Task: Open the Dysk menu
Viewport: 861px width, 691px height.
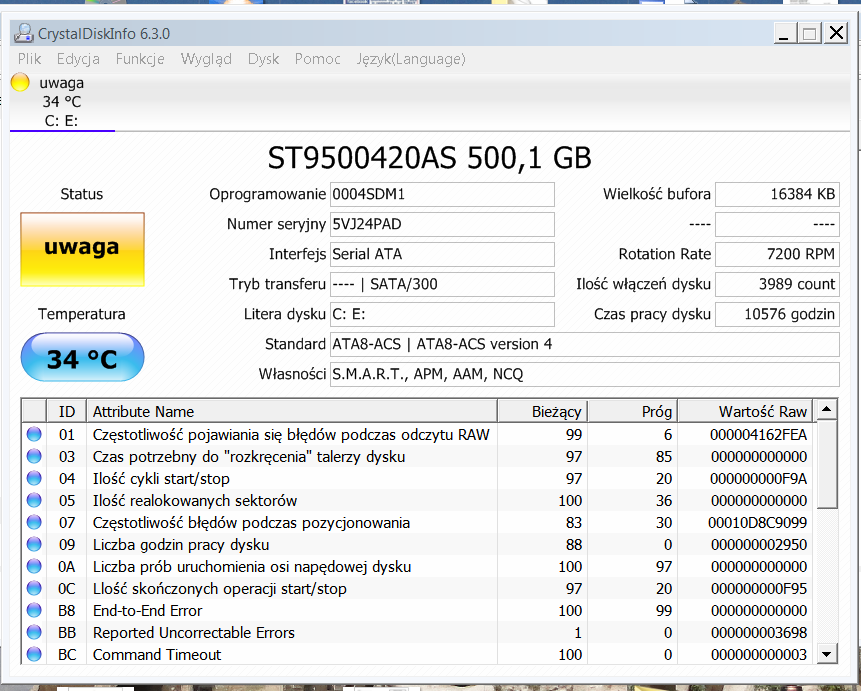Action: coord(264,59)
